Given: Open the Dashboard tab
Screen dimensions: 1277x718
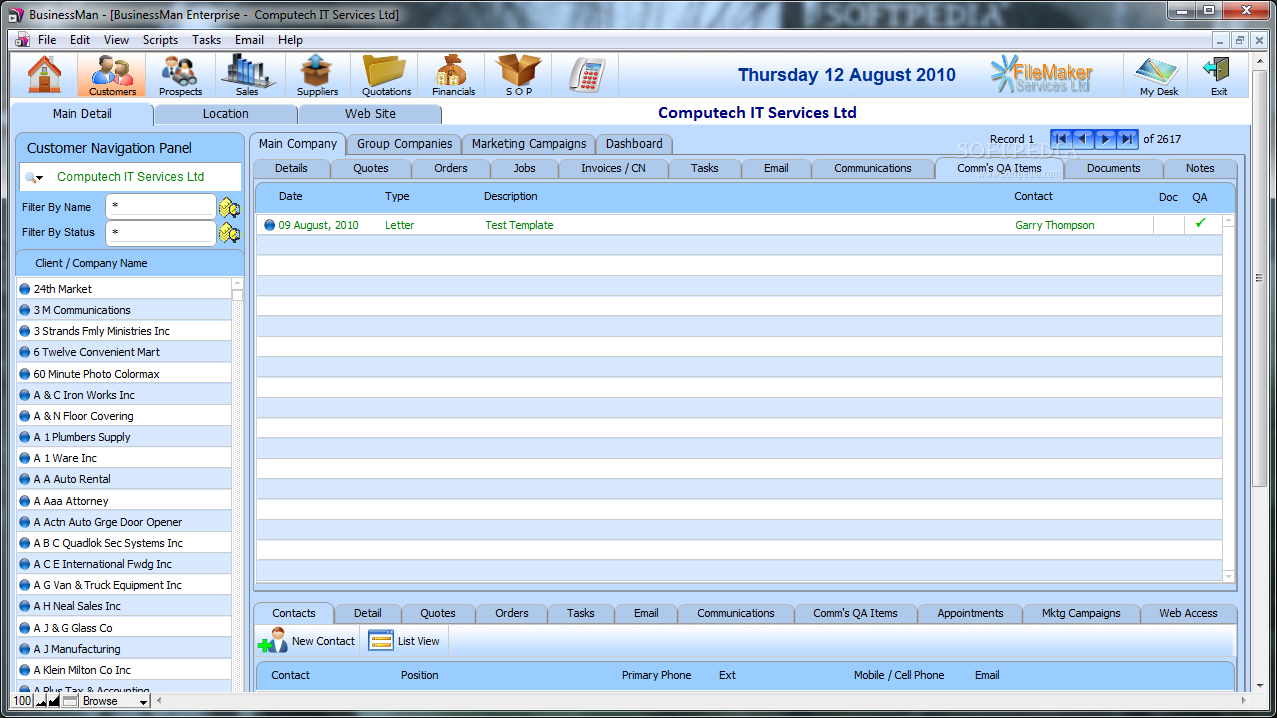Looking at the screenshot, I should (x=634, y=144).
